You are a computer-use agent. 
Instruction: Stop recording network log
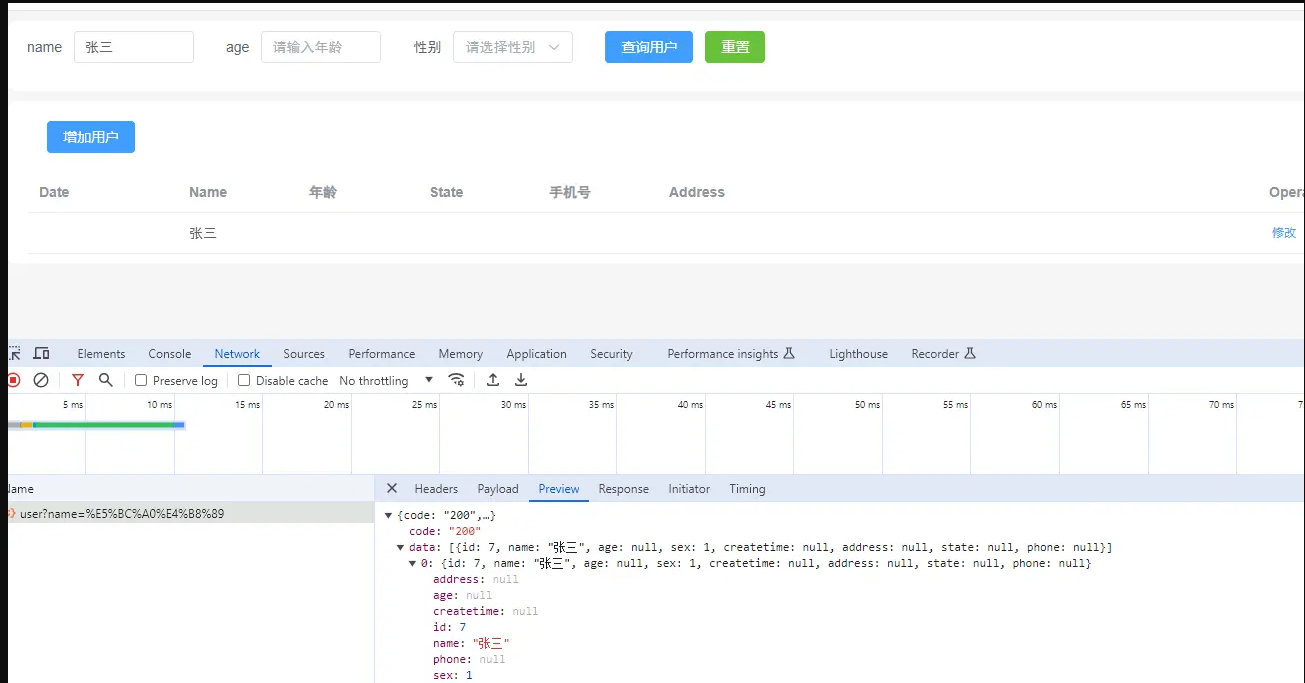point(13,380)
